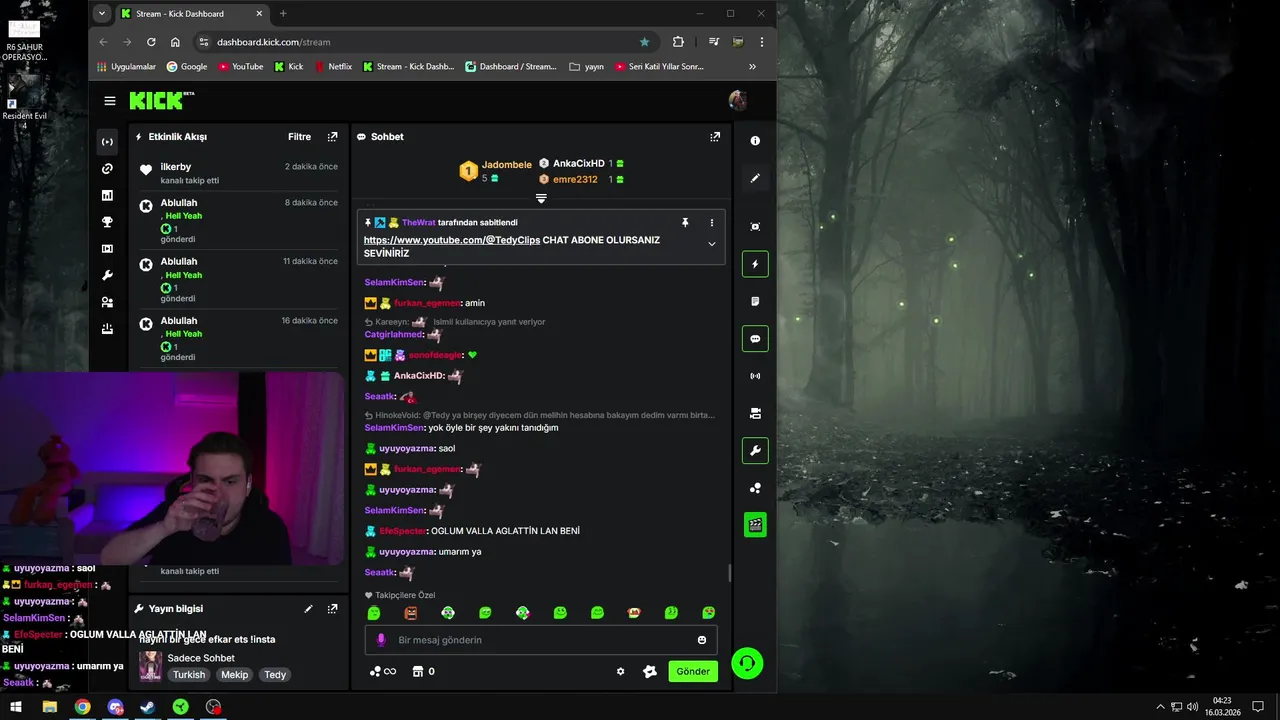Open the wrench settings icon in left sidebar
1280x720 pixels.
tap(108, 275)
